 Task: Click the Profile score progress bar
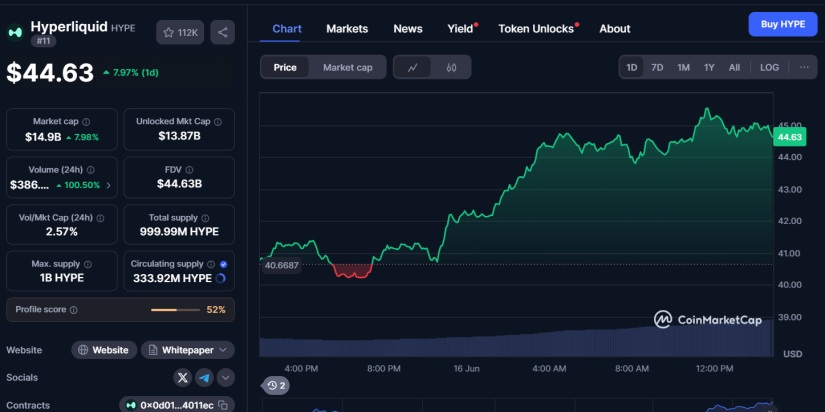click(x=176, y=310)
